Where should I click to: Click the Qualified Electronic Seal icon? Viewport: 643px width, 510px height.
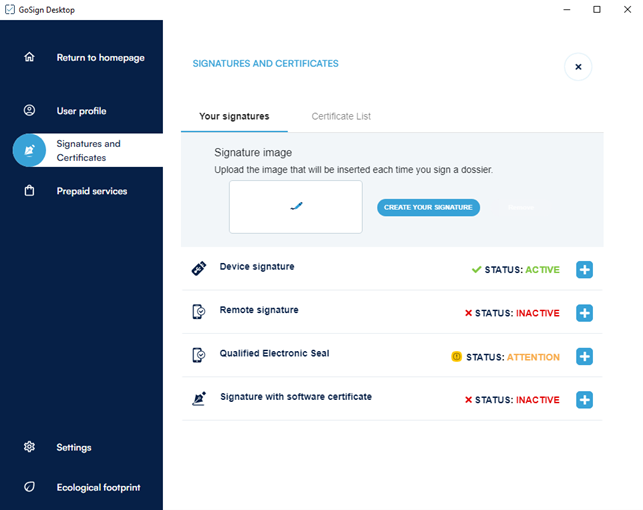point(199,355)
